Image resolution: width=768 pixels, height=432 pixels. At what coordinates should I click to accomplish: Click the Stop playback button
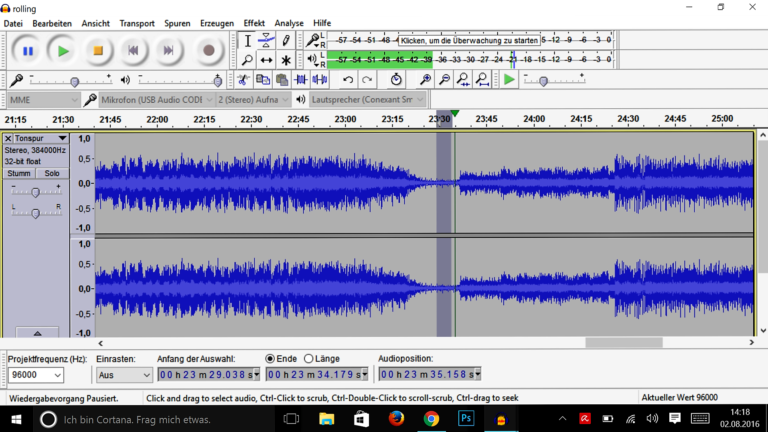click(98, 50)
